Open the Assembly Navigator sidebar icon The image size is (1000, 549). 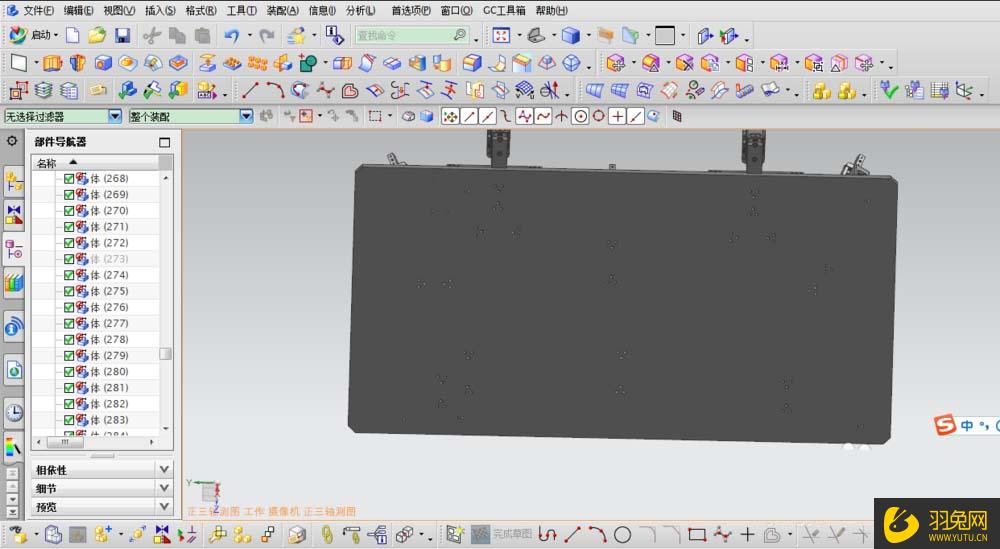pos(14,181)
